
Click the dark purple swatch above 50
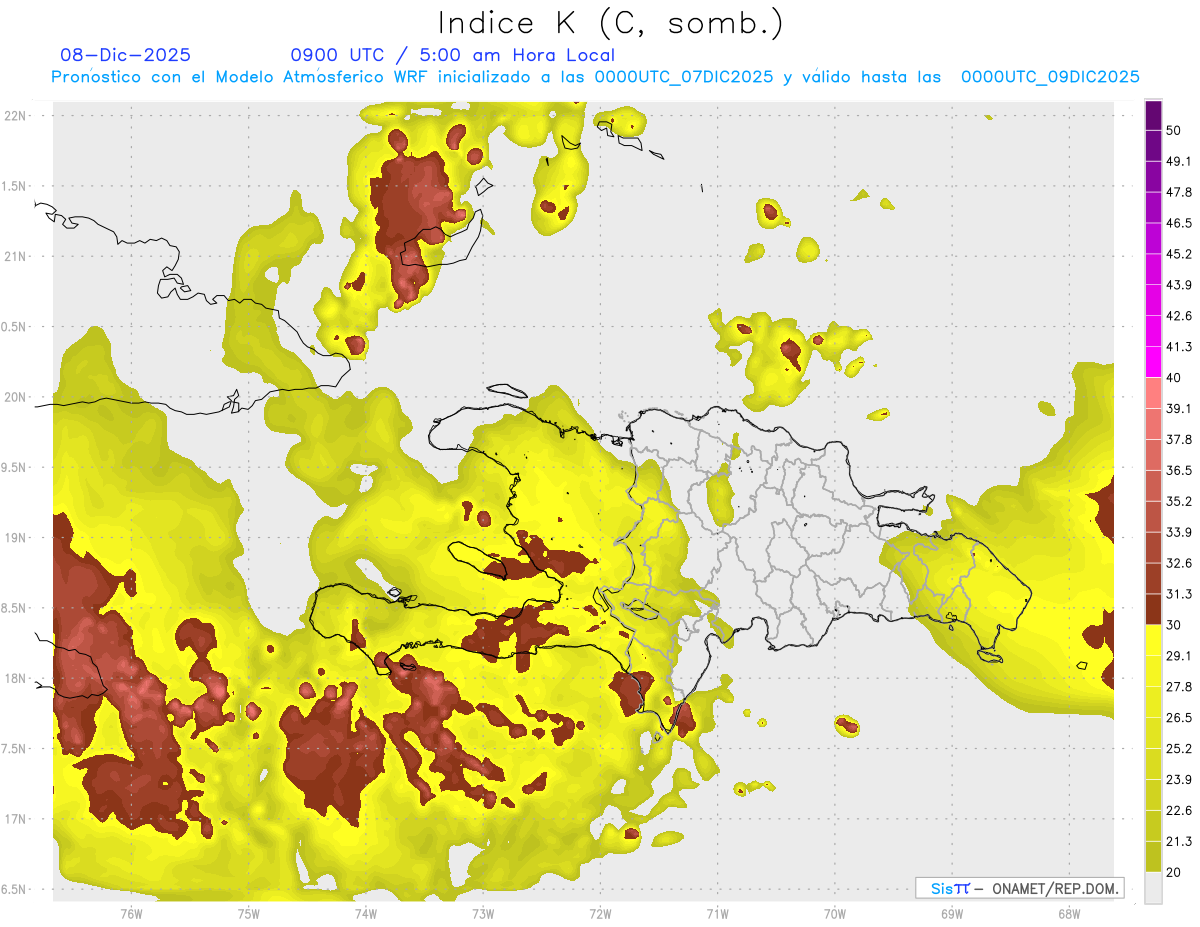tap(1153, 115)
